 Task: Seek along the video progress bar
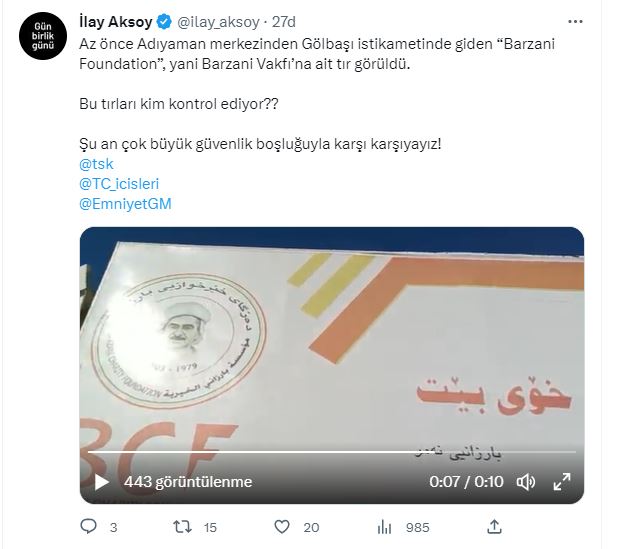[331, 452]
